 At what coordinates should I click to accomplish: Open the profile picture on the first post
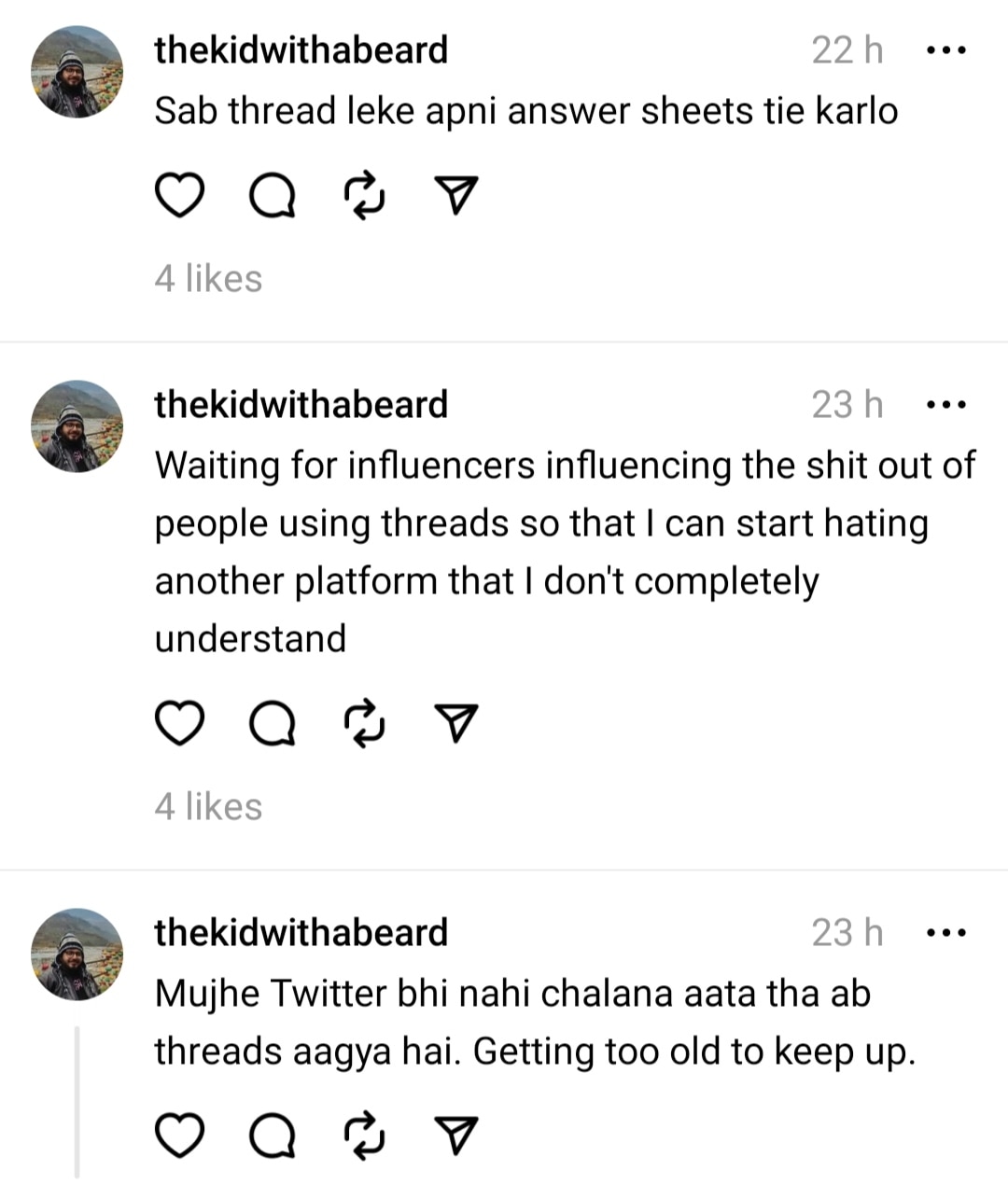[x=77, y=72]
